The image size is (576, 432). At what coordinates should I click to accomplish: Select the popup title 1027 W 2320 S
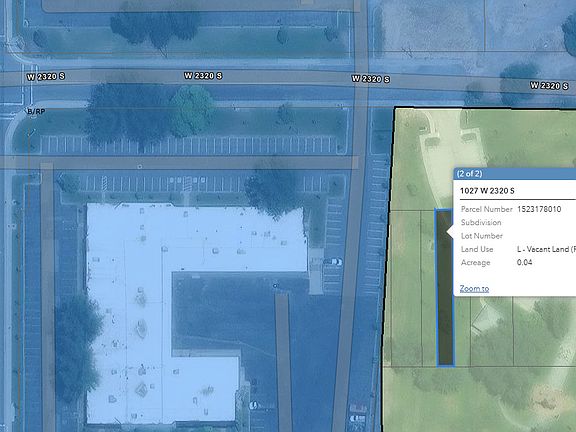coord(487,191)
